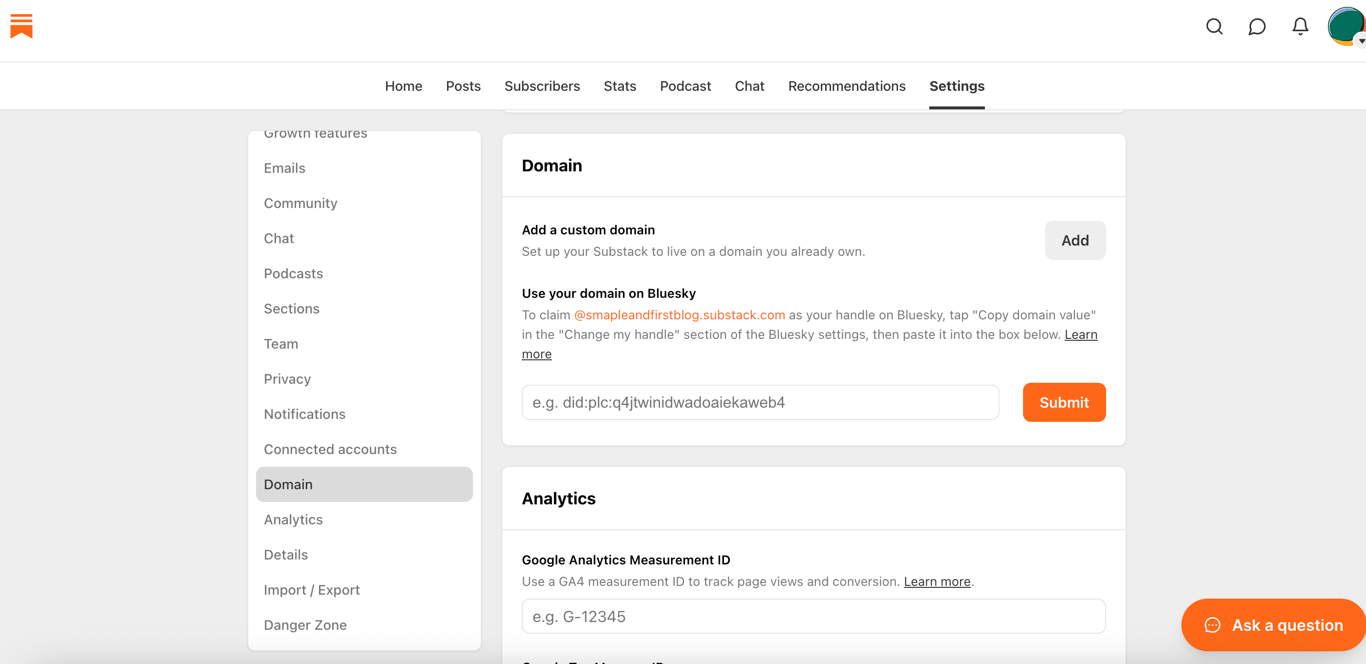This screenshot has height=664, width=1366.
Task: Click the Substack logo icon
Action: point(22,26)
